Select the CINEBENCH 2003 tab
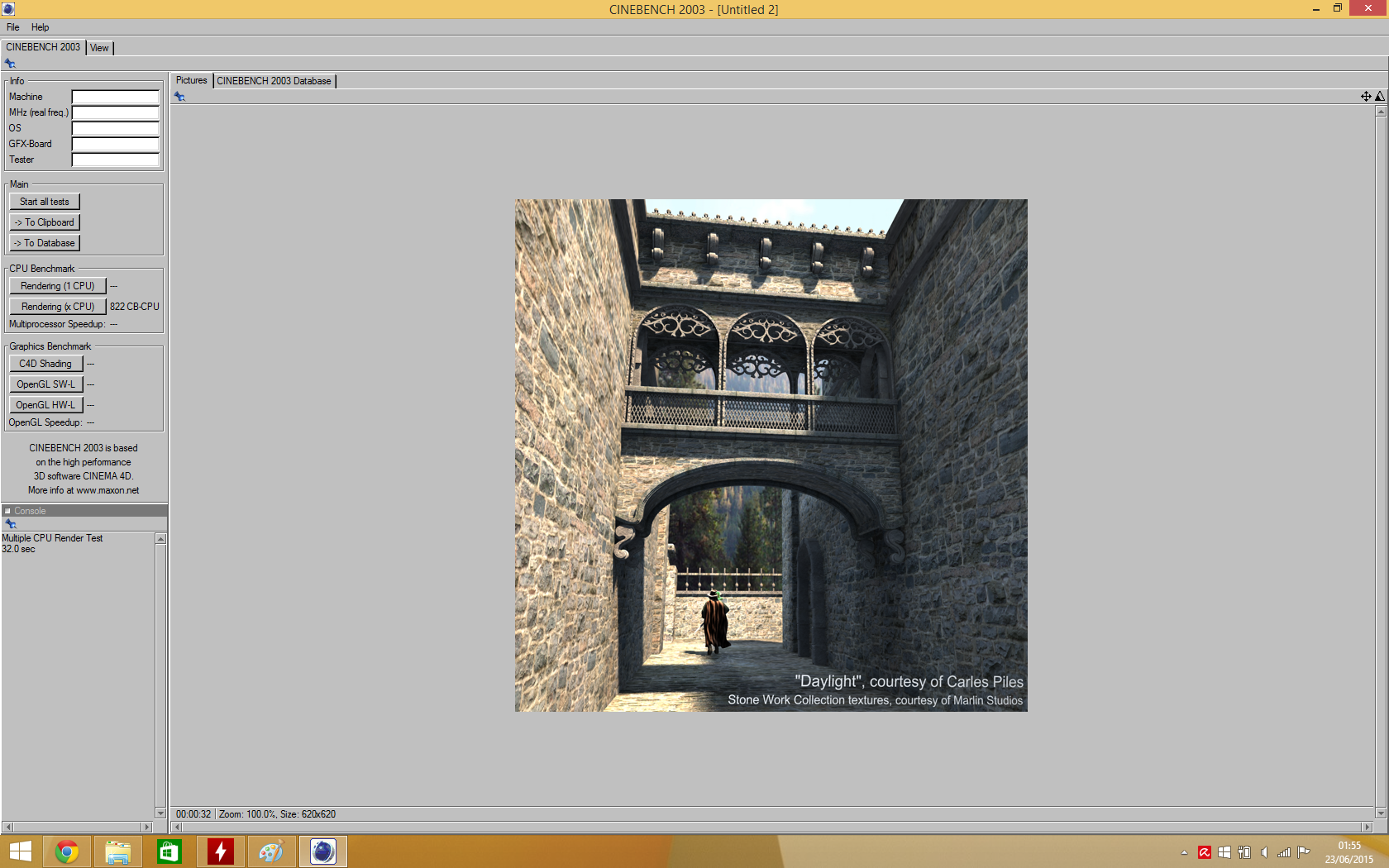 [43, 47]
